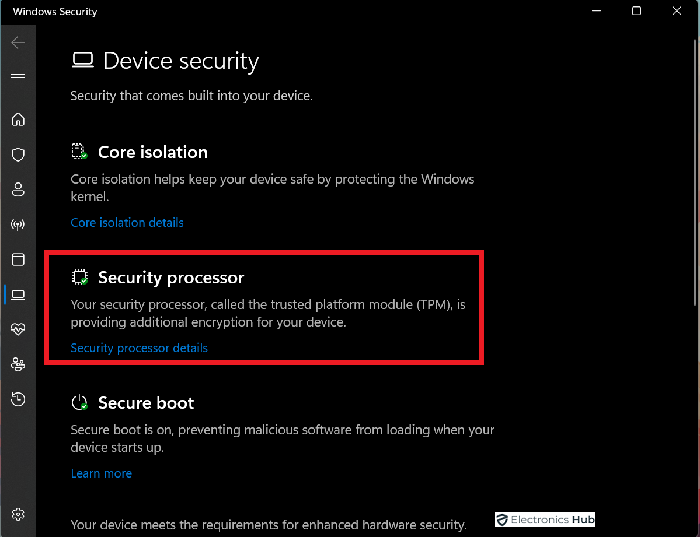Open App & browser control icon
The width and height of the screenshot is (700, 537).
(x=18, y=259)
